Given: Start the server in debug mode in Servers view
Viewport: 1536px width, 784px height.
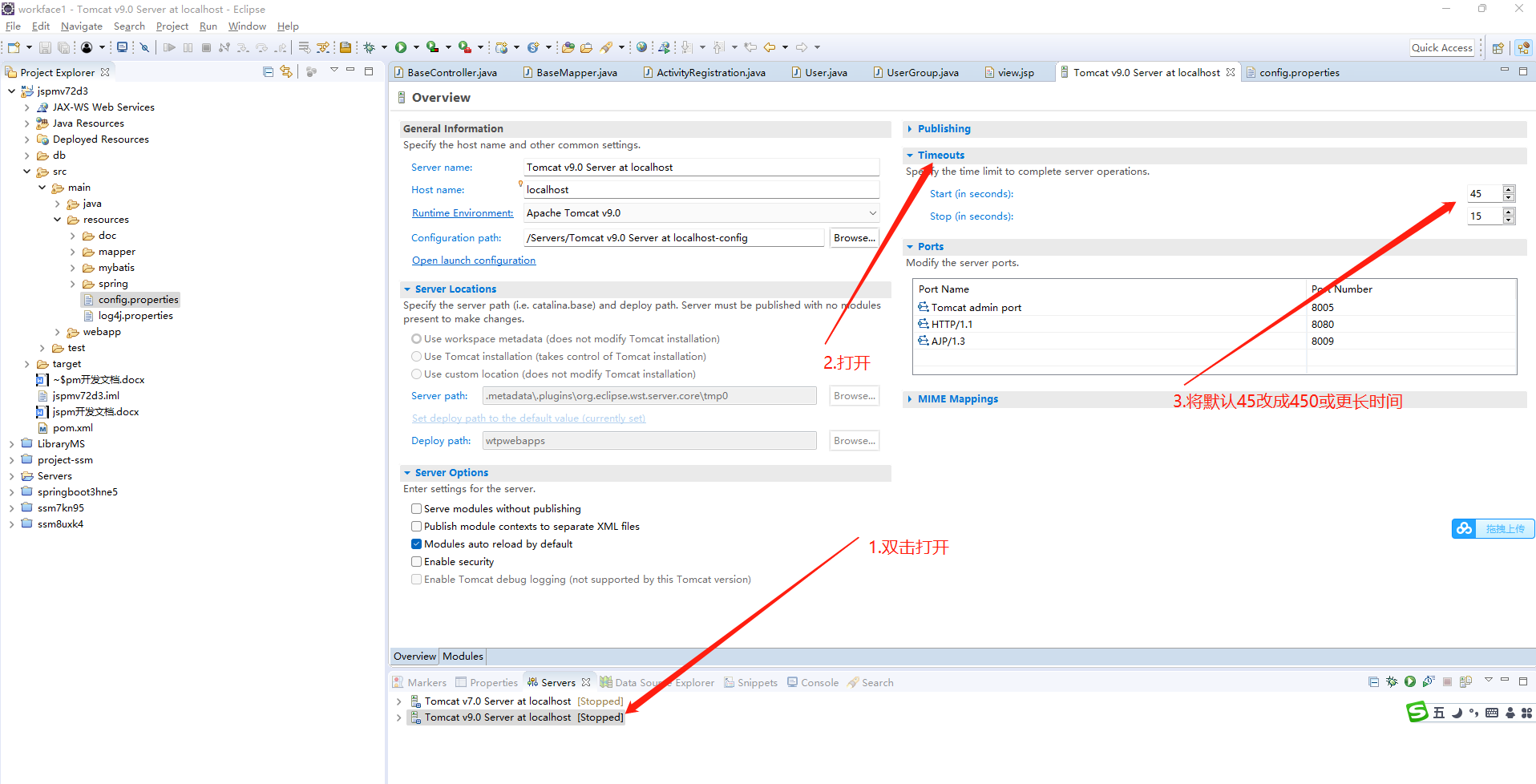Looking at the screenshot, I should pos(1392,681).
